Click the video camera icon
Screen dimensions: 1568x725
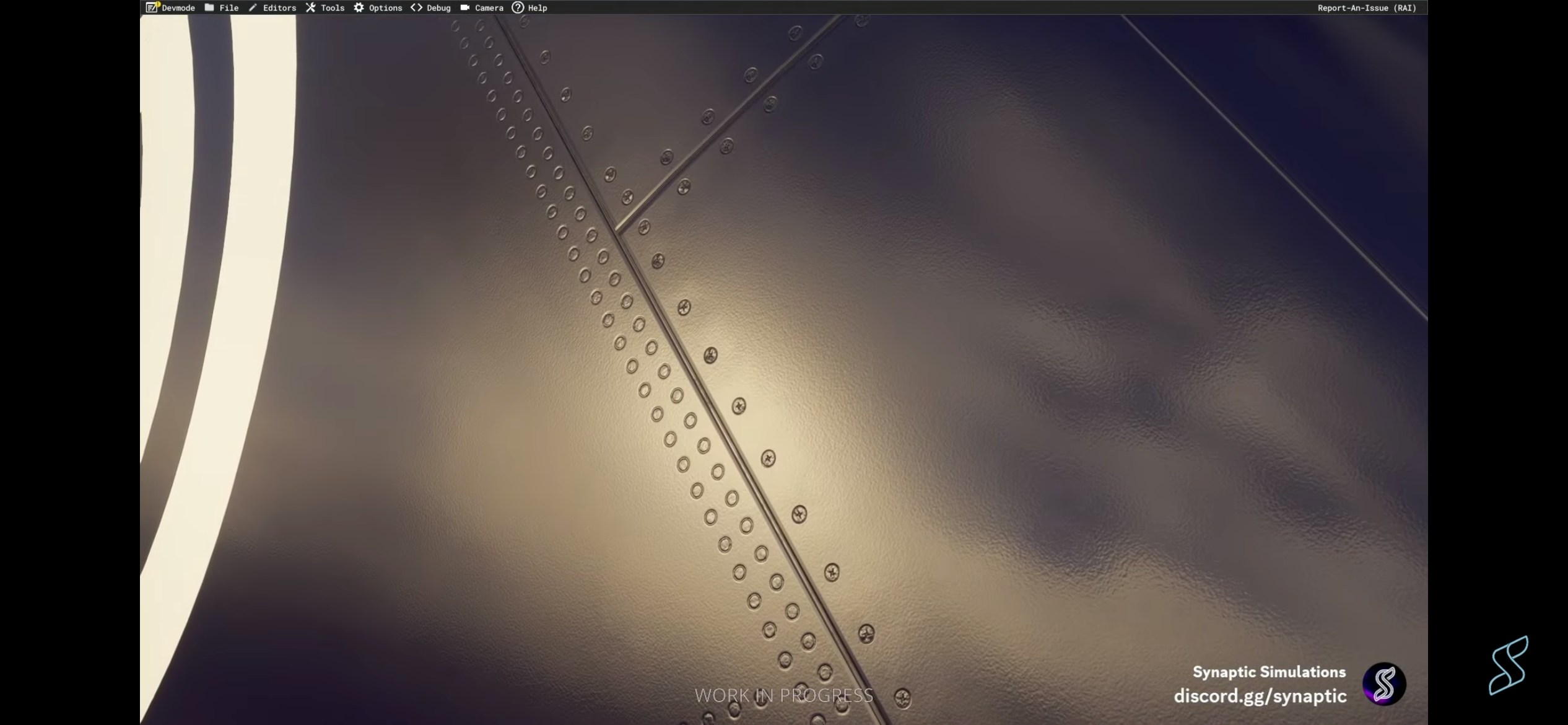click(464, 7)
